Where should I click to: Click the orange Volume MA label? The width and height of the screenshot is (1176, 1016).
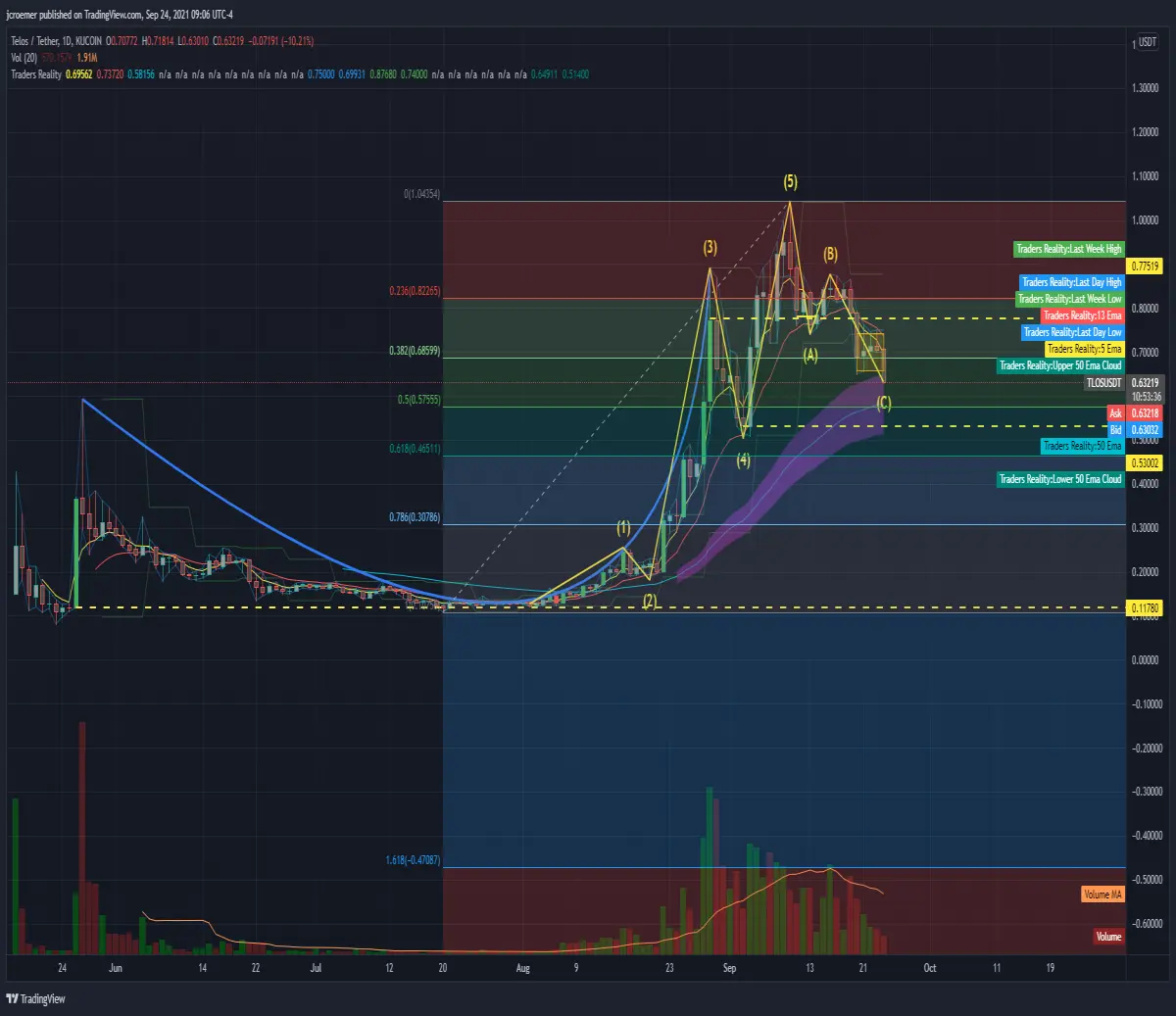(x=1102, y=895)
